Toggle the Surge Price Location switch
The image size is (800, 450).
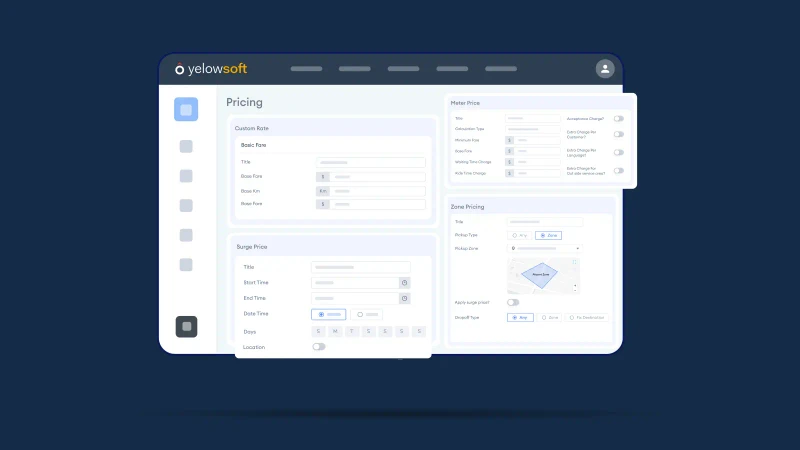coord(318,347)
